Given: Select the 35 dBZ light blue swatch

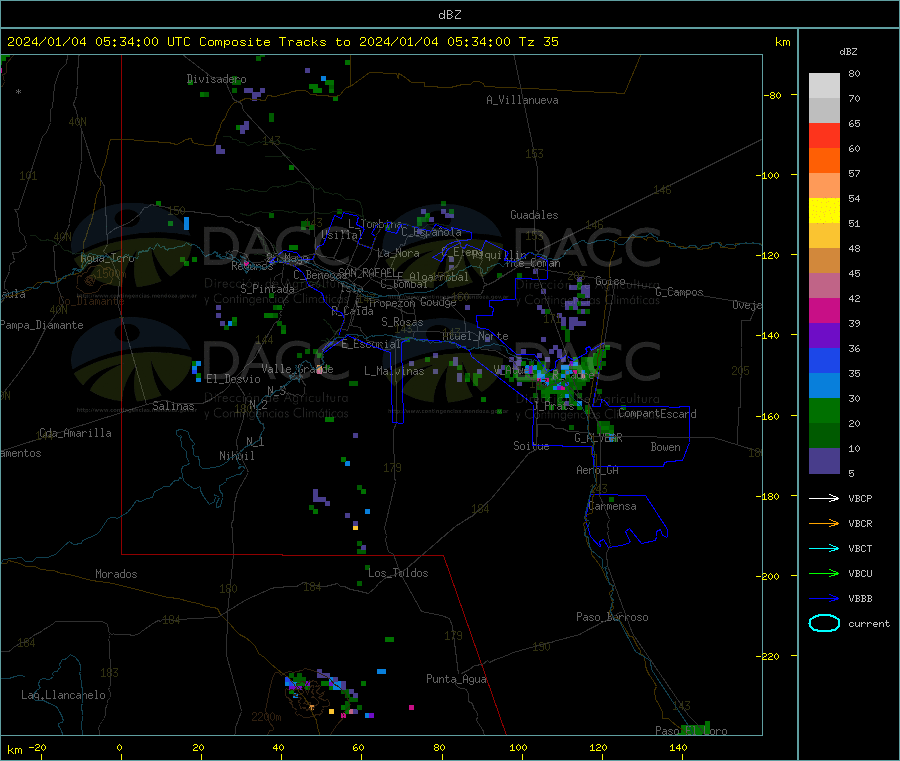Looking at the screenshot, I should point(824,386).
